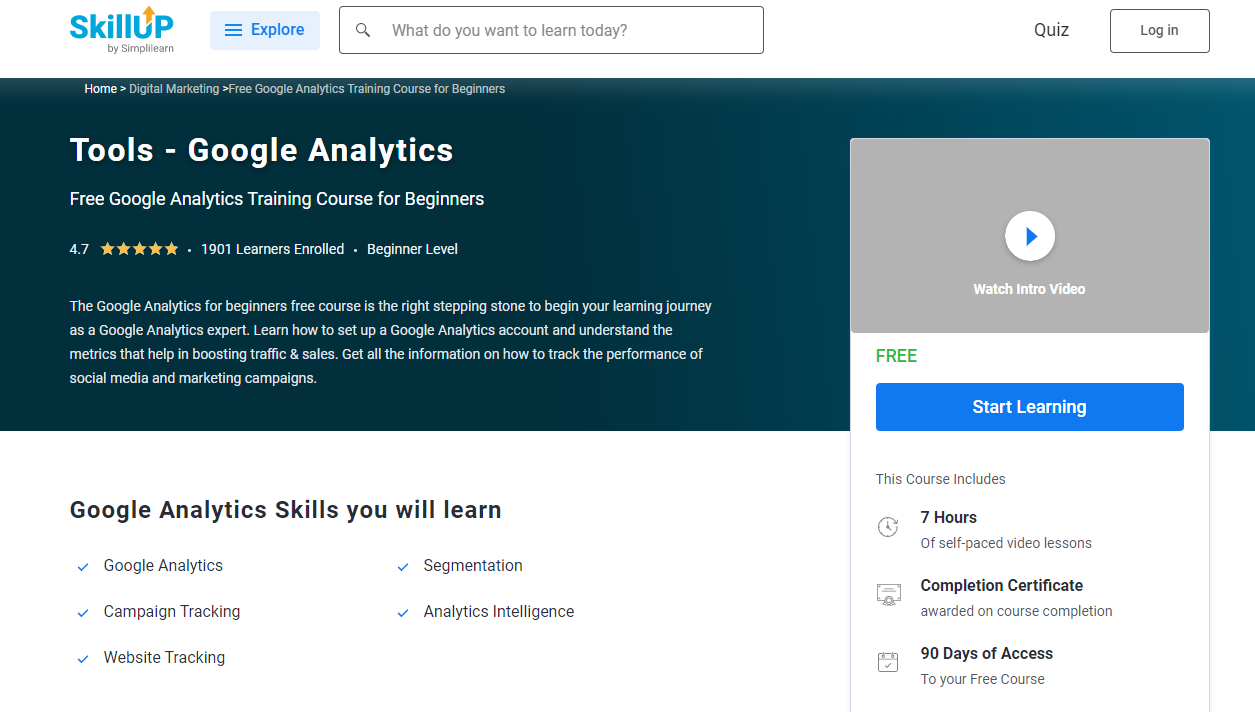
Task: Click the Completion Certificate heading
Action: (1002, 585)
